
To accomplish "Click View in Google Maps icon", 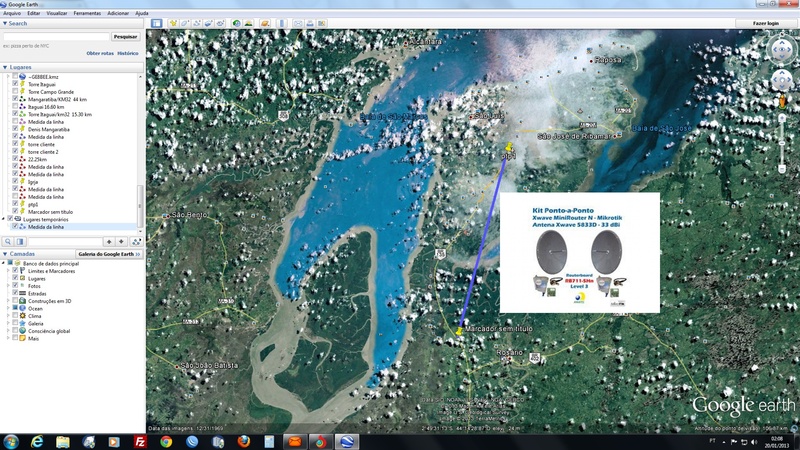I will [x=321, y=23].
